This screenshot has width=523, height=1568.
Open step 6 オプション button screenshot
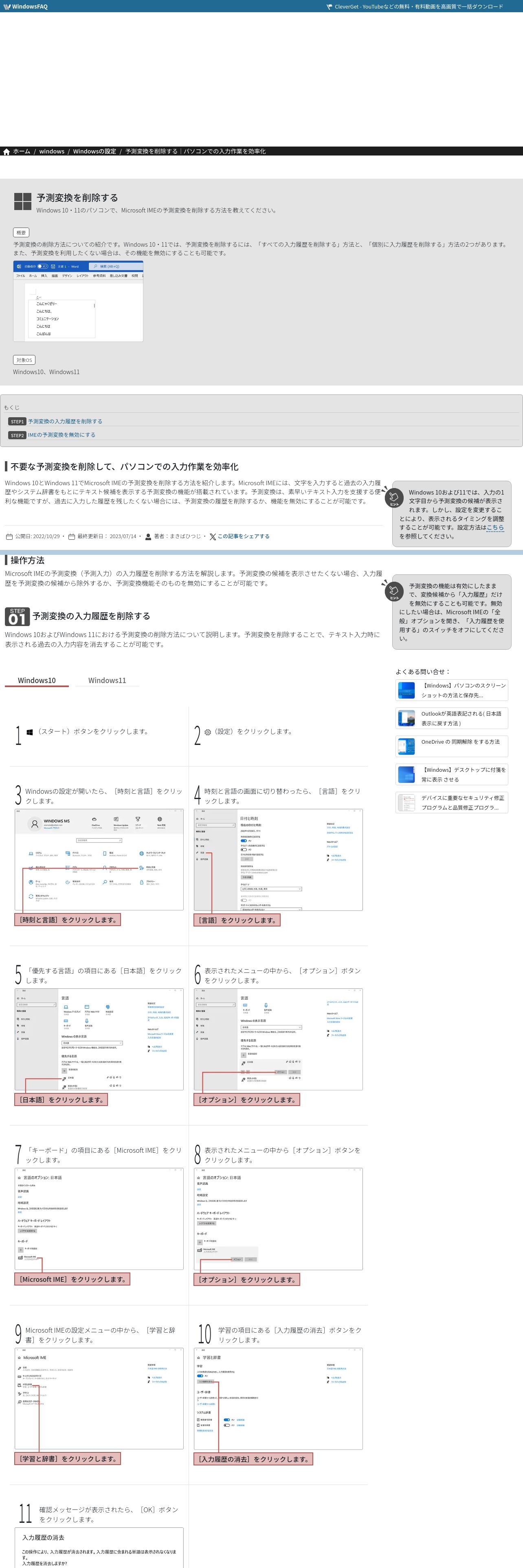[x=278, y=1039]
